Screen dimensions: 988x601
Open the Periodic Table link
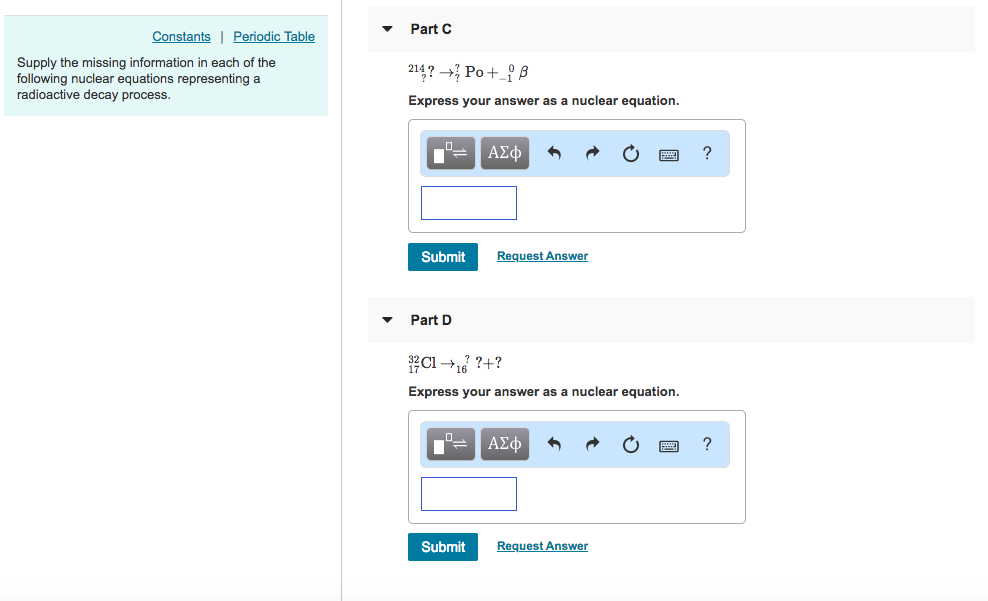pos(273,36)
